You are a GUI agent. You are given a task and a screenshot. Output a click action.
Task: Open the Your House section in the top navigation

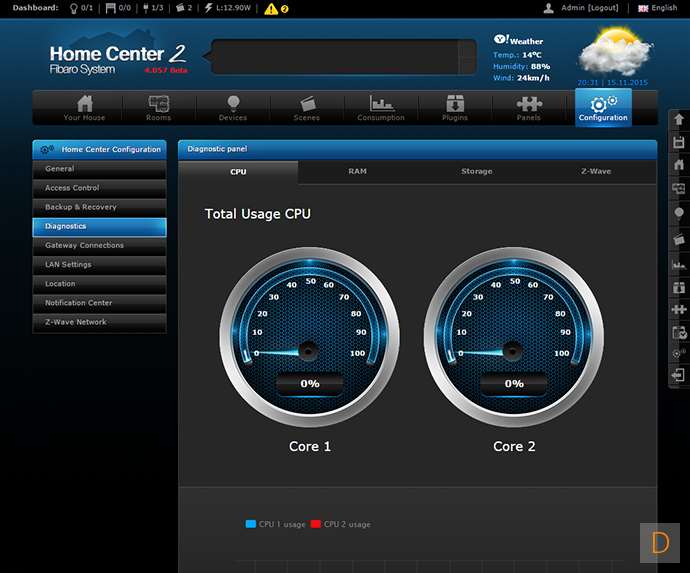click(x=84, y=108)
